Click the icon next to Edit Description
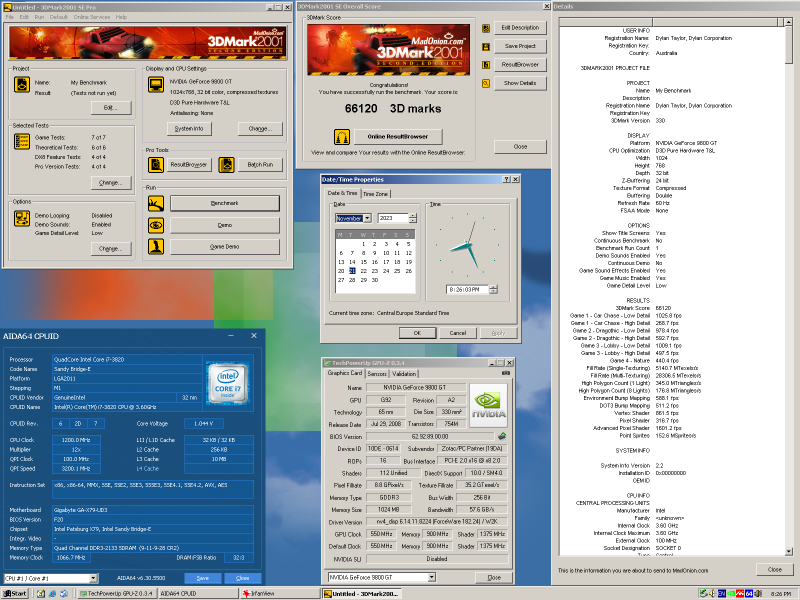 coord(486,28)
